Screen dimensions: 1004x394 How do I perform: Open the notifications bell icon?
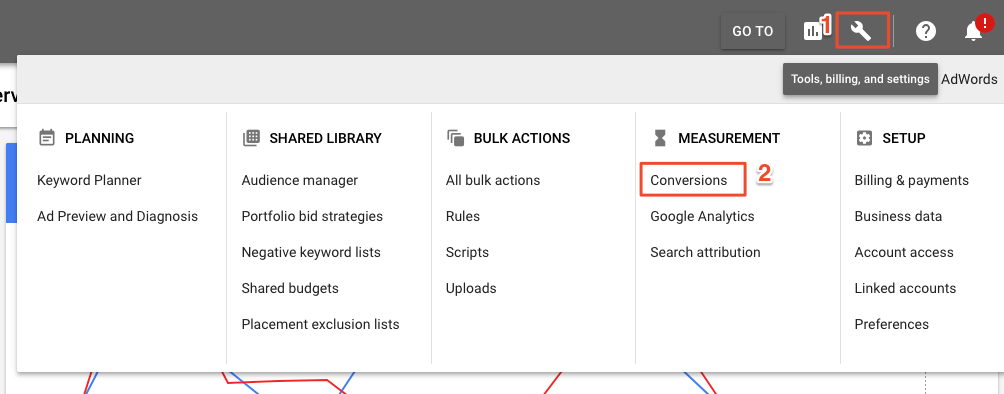(x=973, y=31)
